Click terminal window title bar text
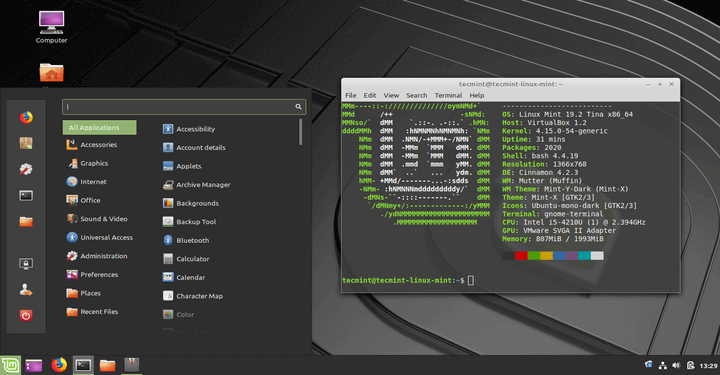This screenshot has width=720, height=375. (x=511, y=84)
